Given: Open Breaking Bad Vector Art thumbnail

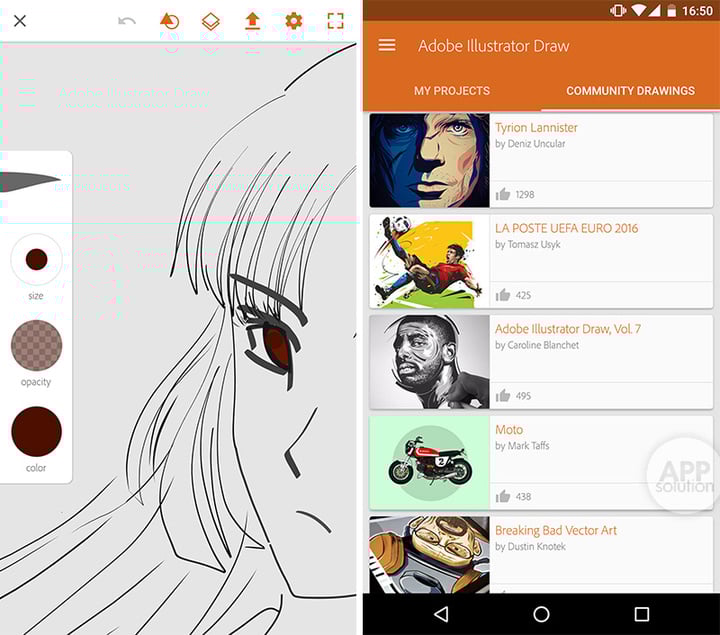Looking at the screenshot, I should (429, 555).
